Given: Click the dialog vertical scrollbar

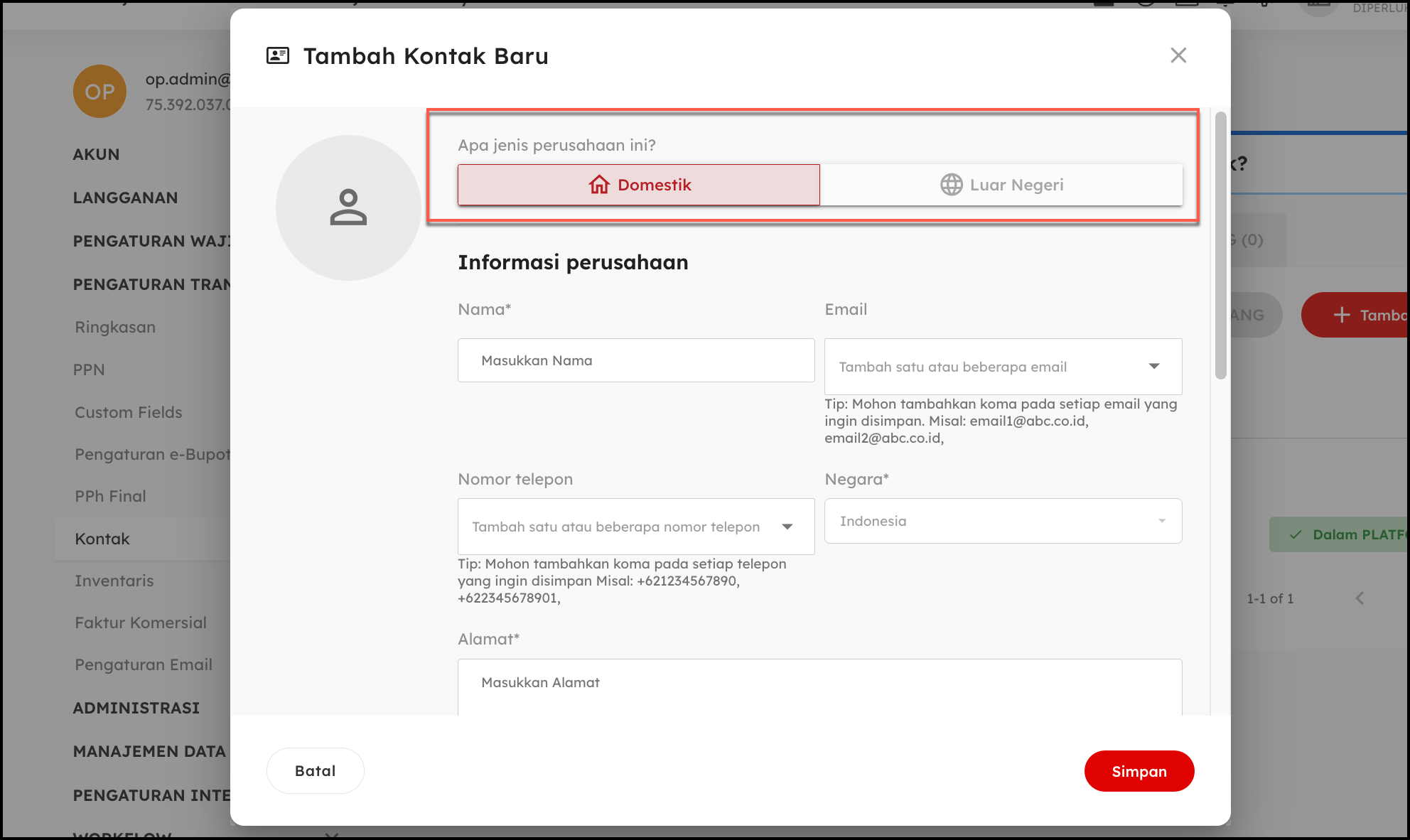Looking at the screenshot, I should pos(1220,245).
